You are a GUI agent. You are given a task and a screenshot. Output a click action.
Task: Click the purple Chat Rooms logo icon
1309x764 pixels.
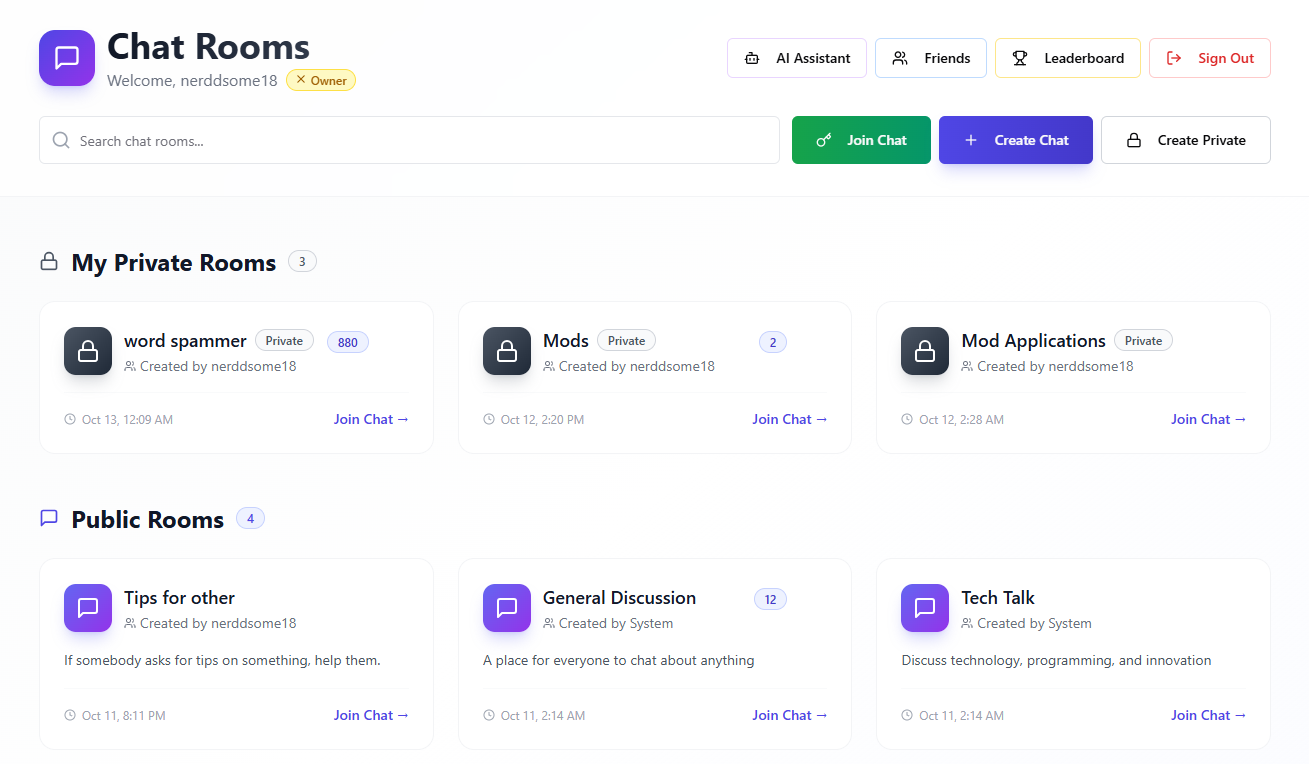coord(67,58)
